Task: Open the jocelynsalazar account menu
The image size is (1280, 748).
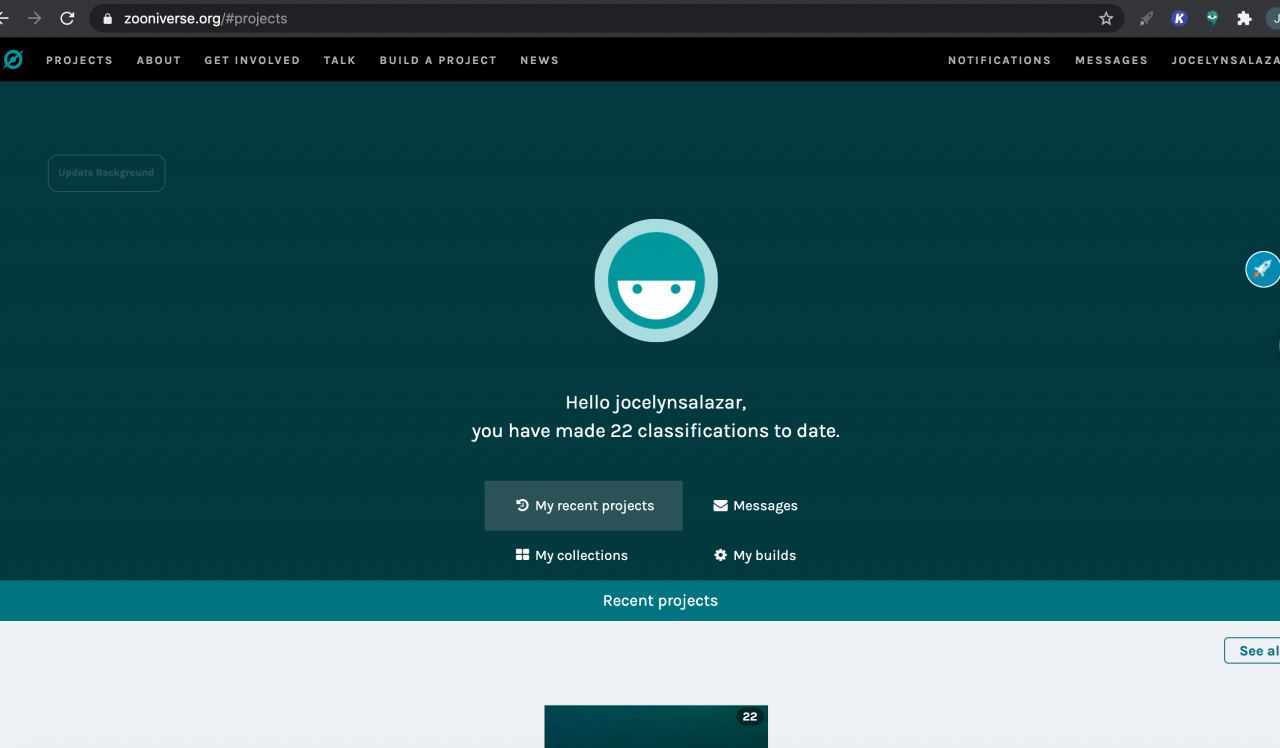Action: click(x=1225, y=60)
